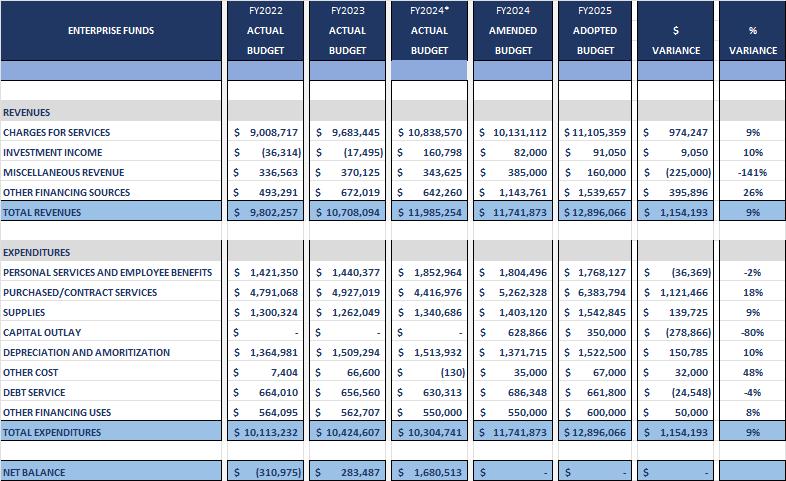The image size is (786, 481).
Task: Select the TOTAL EXPENDITURES row label
Action: click(52, 432)
